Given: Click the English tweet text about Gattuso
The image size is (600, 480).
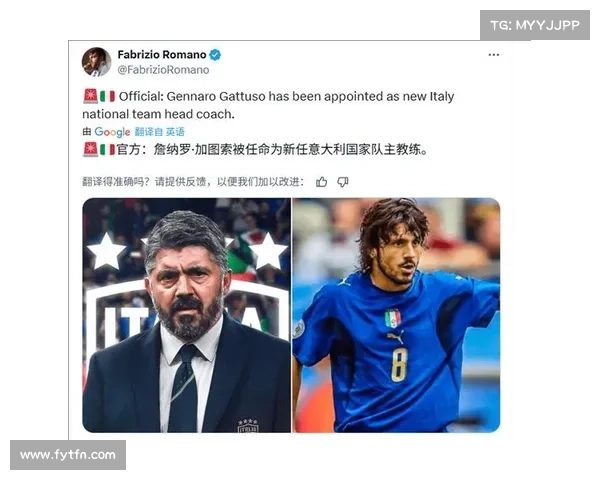Looking at the screenshot, I should pyautogui.click(x=268, y=105).
